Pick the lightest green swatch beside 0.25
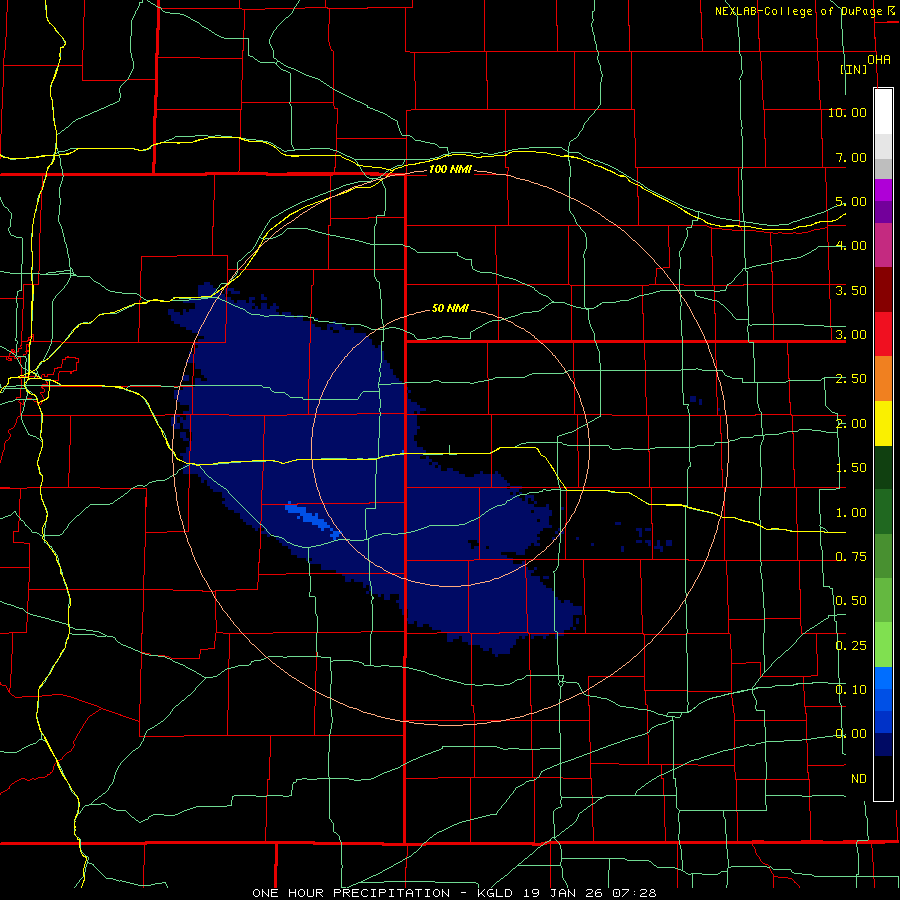Viewport: 900px width, 900px height. (883, 645)
